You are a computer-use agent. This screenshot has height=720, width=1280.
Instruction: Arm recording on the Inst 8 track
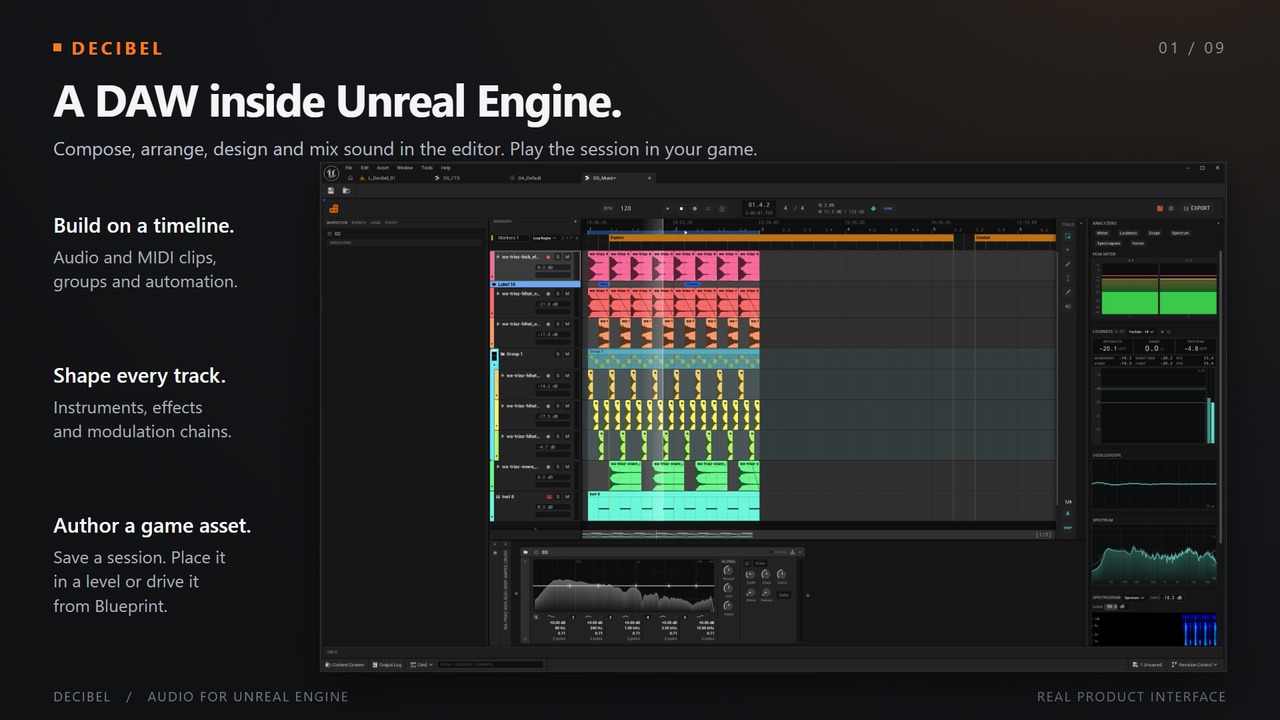(x=548, y=496)
